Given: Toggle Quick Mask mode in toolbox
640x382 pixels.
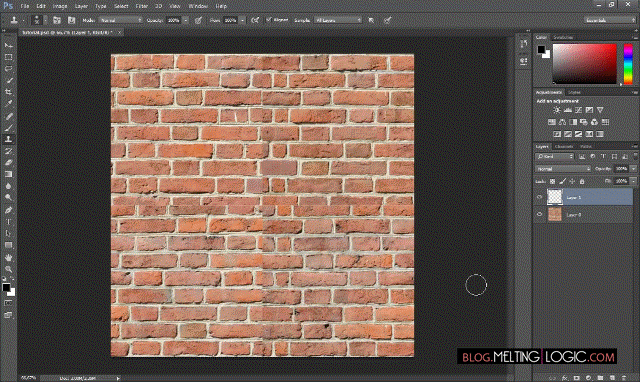Looking at the screenshot, I should (x=8, y=303).
